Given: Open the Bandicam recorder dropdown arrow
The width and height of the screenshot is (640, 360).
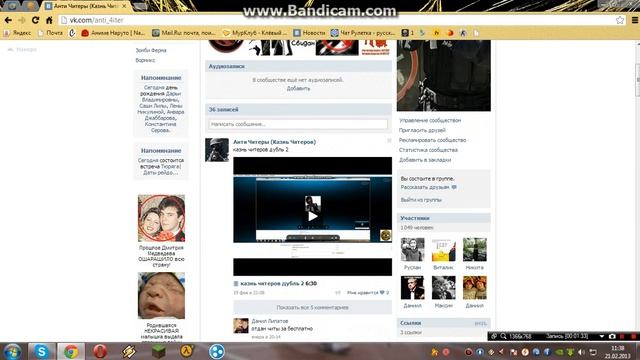Looking at the screenshot, I should coord(602,336).
